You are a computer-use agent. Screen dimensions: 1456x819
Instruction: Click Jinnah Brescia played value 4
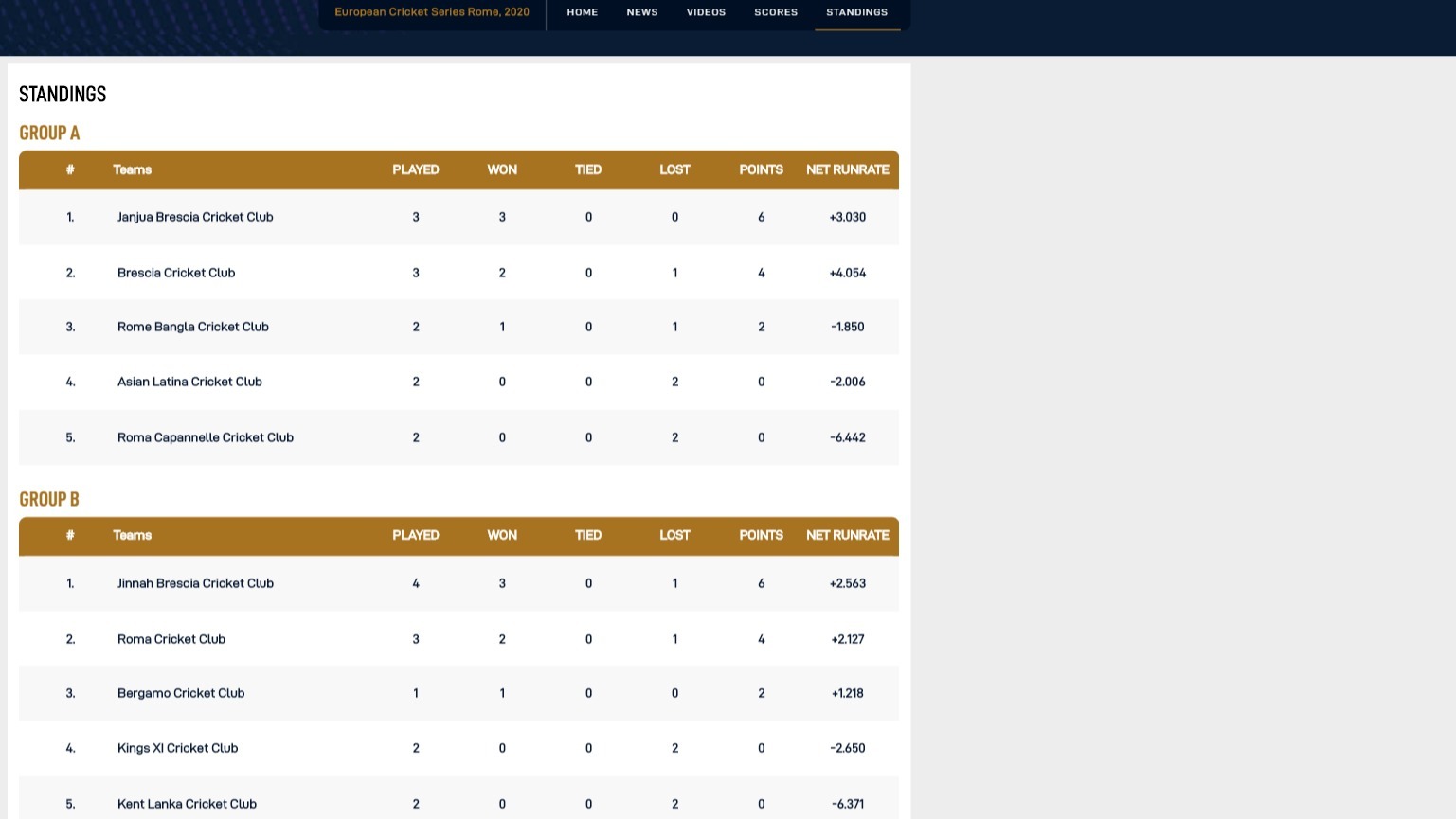coord(416,583)
